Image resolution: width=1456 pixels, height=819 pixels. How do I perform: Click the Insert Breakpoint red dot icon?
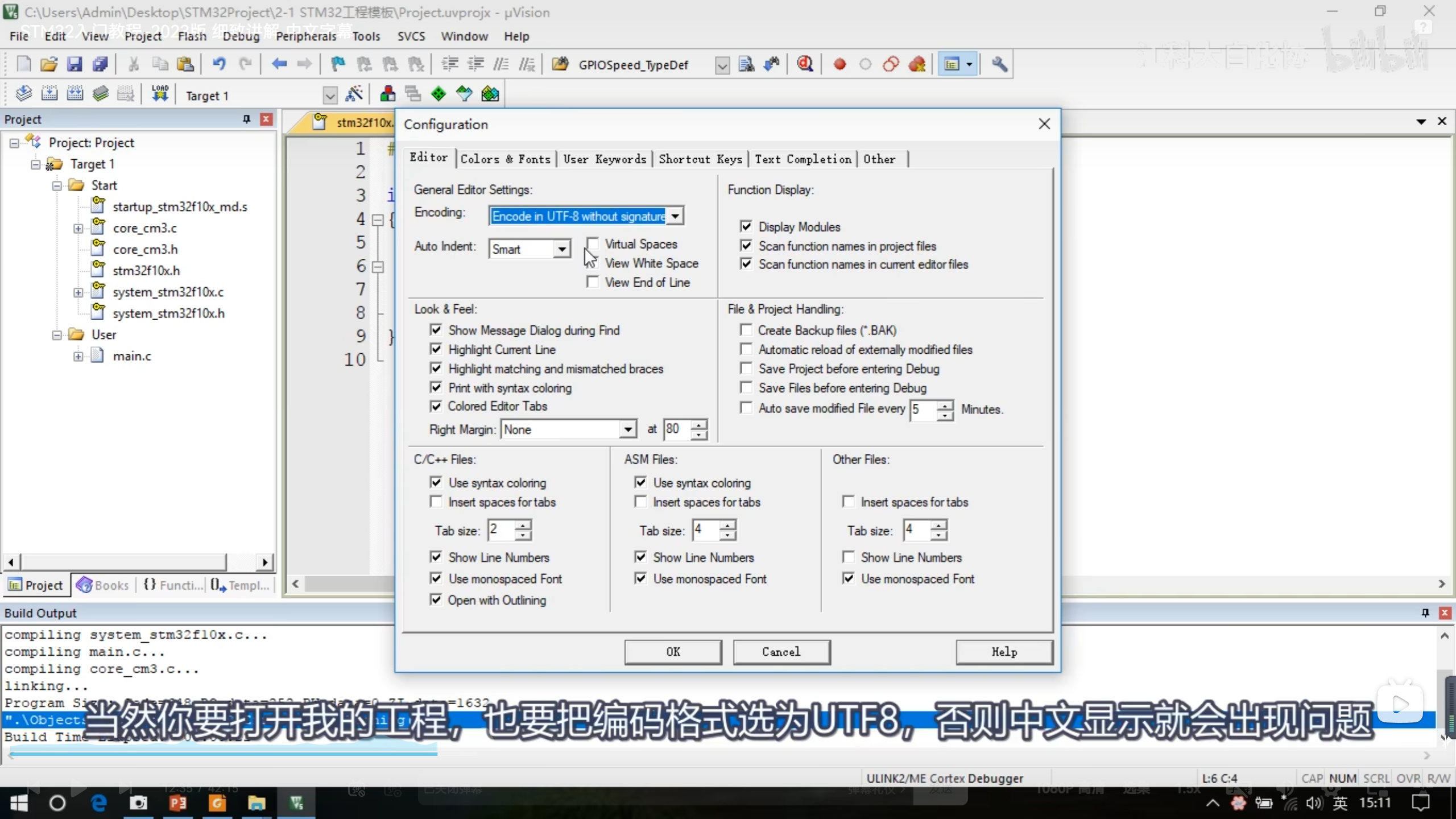point(839,64)
